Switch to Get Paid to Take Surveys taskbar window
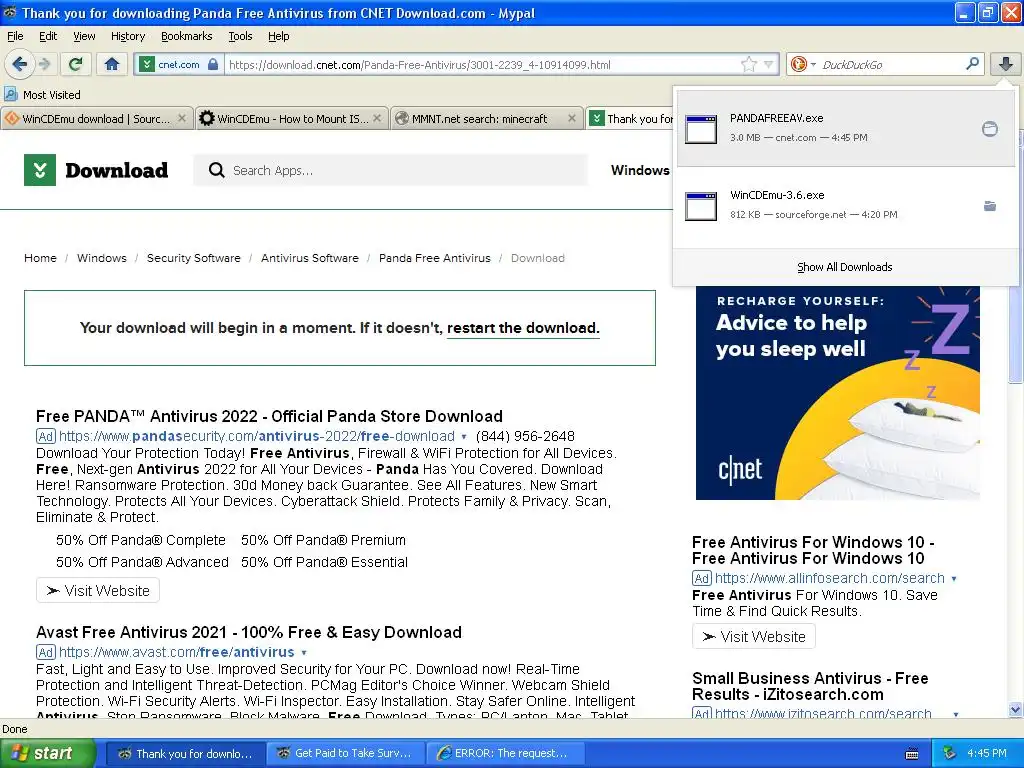The height and width of the screenshot is (768, 1024). 345,754
